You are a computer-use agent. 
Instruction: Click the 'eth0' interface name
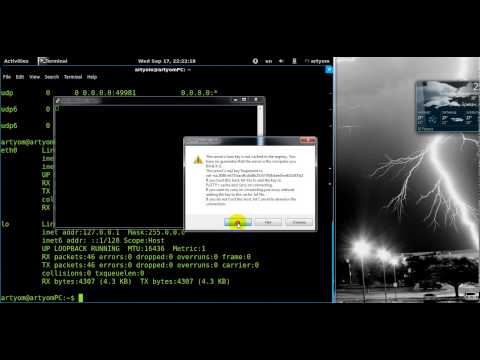[9, 150]
